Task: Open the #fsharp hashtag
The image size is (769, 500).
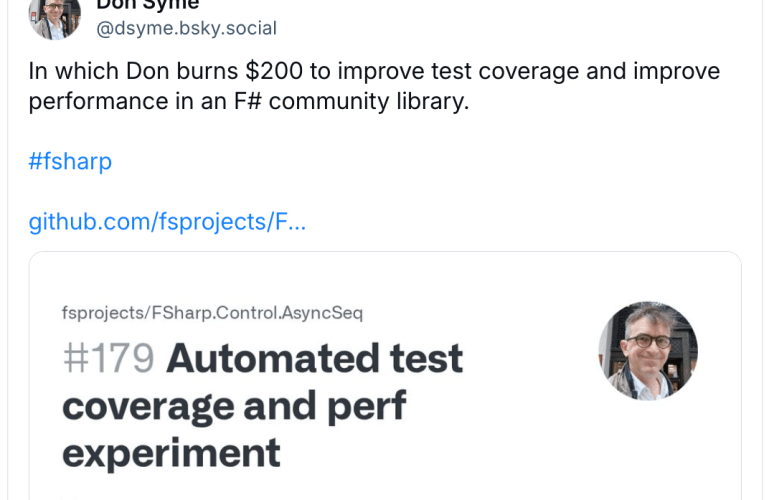Action: pyautogui.click(x=70, y=162)
